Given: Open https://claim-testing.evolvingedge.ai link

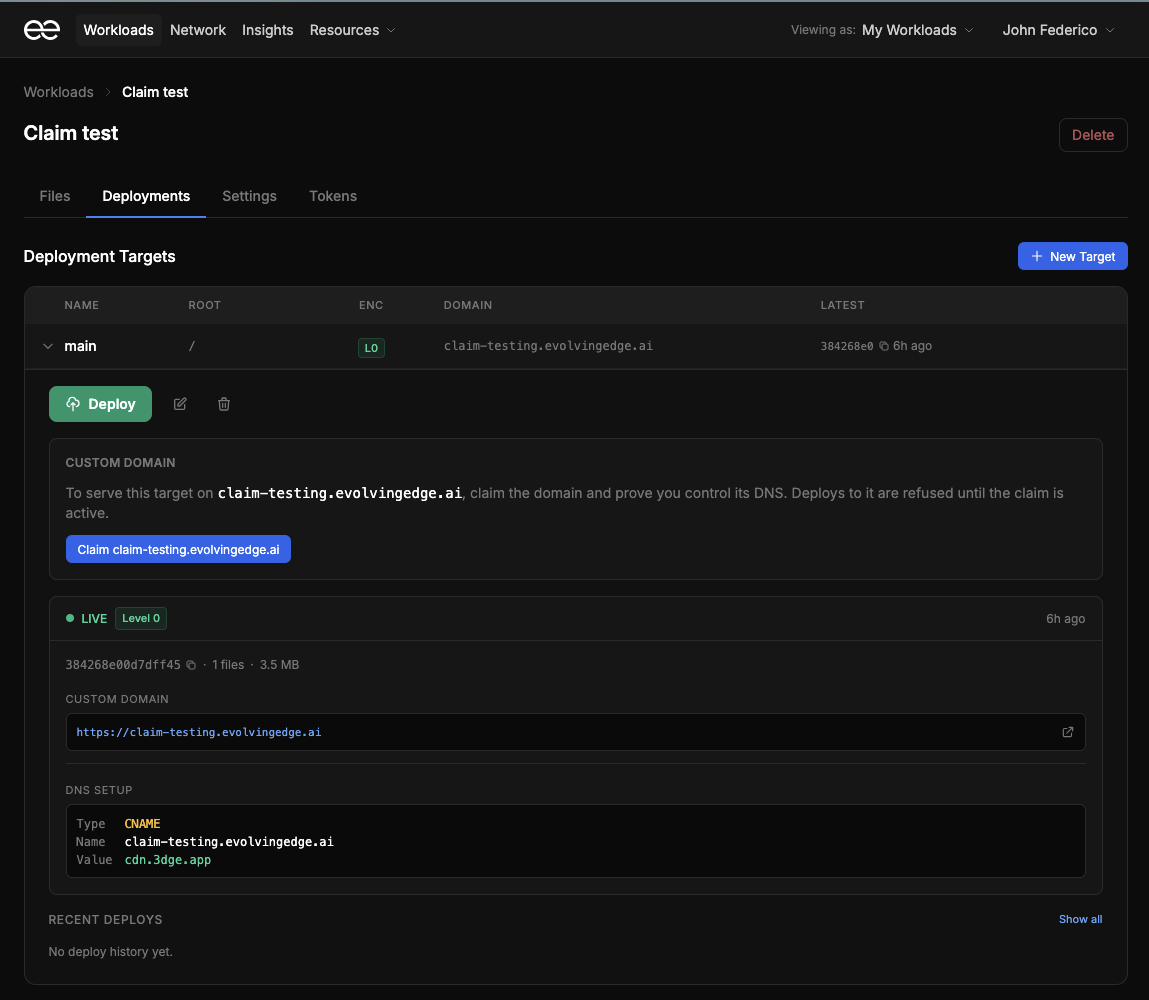Looking at the screenshot, I should pyautogui.click(x=199, y=732).
